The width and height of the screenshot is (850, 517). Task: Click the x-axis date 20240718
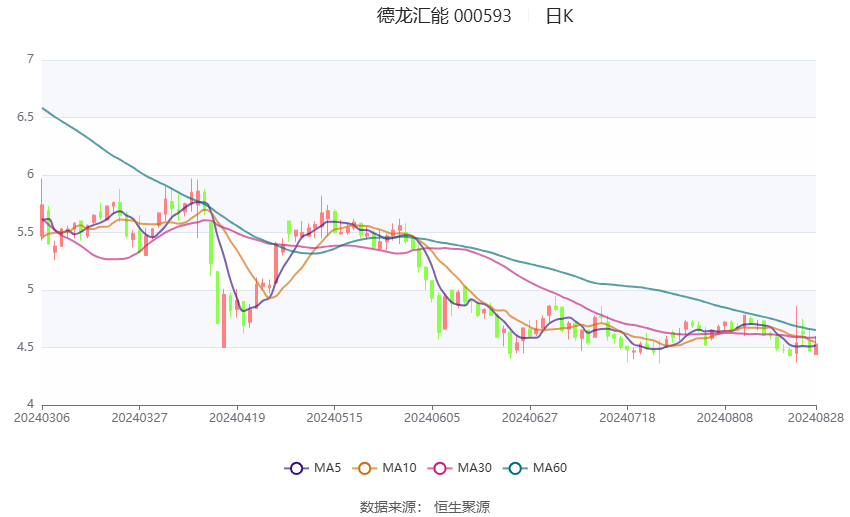pyautogui.click(x=627, y=418)
